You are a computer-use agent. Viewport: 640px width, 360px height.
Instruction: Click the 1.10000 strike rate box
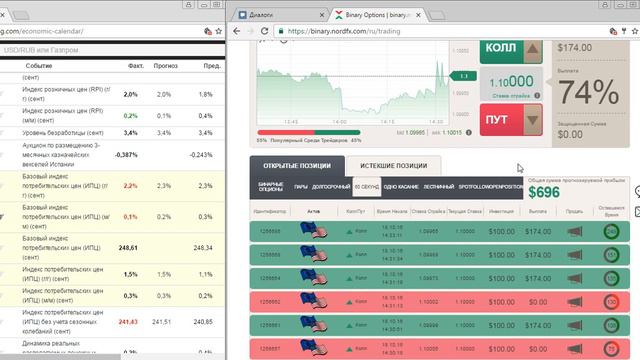click(x=511, y=84)
